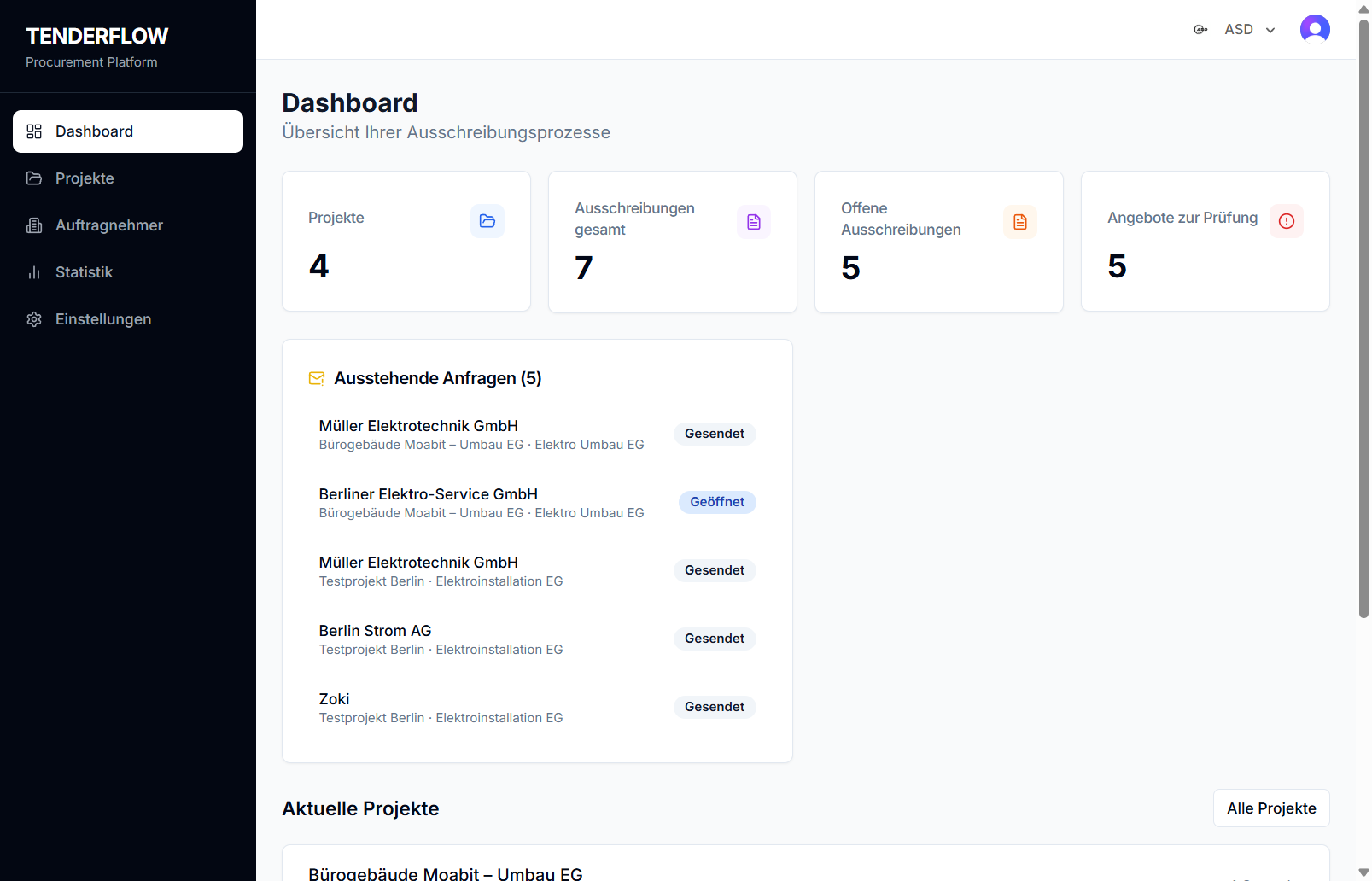Open the Projekte sidebar menu item
Image resolution: width=1372 pixels, height=881 pixels.
tap(85, 178)
